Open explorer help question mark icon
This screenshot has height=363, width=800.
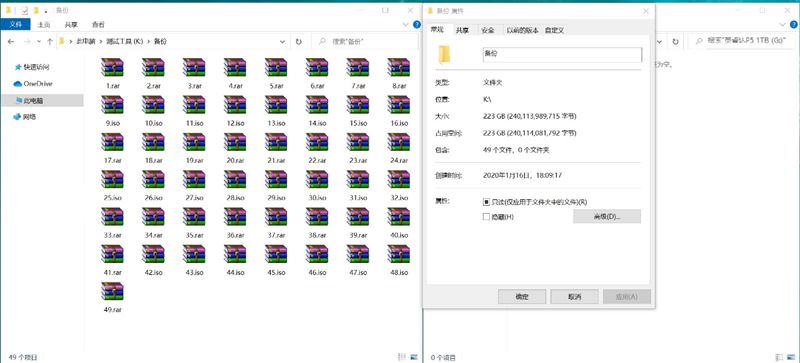417,25
